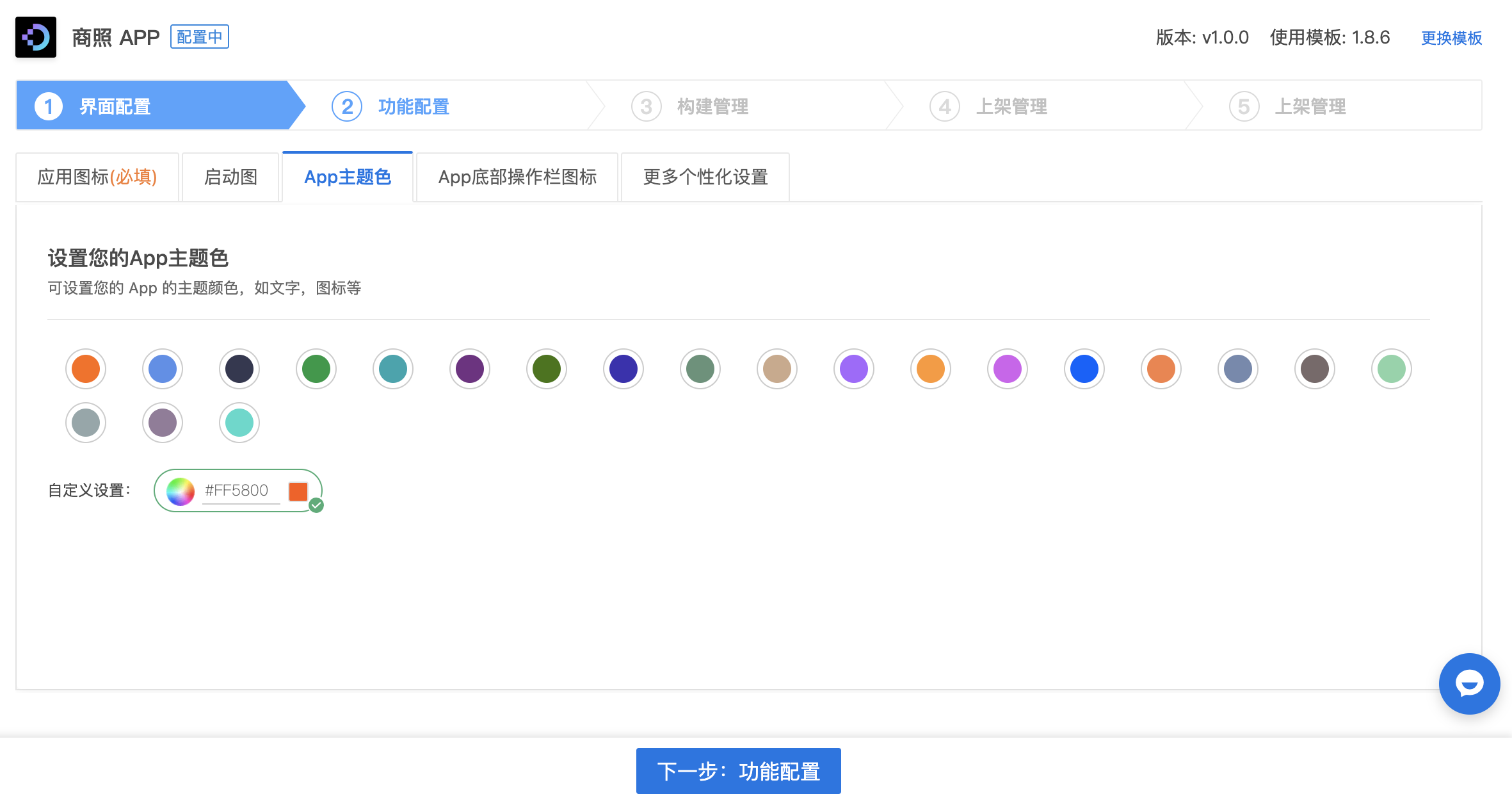The width and height of the screenshot is (1512, 803).
Task: Click the step 5 number circle
Action: [x=1244, y=106]
